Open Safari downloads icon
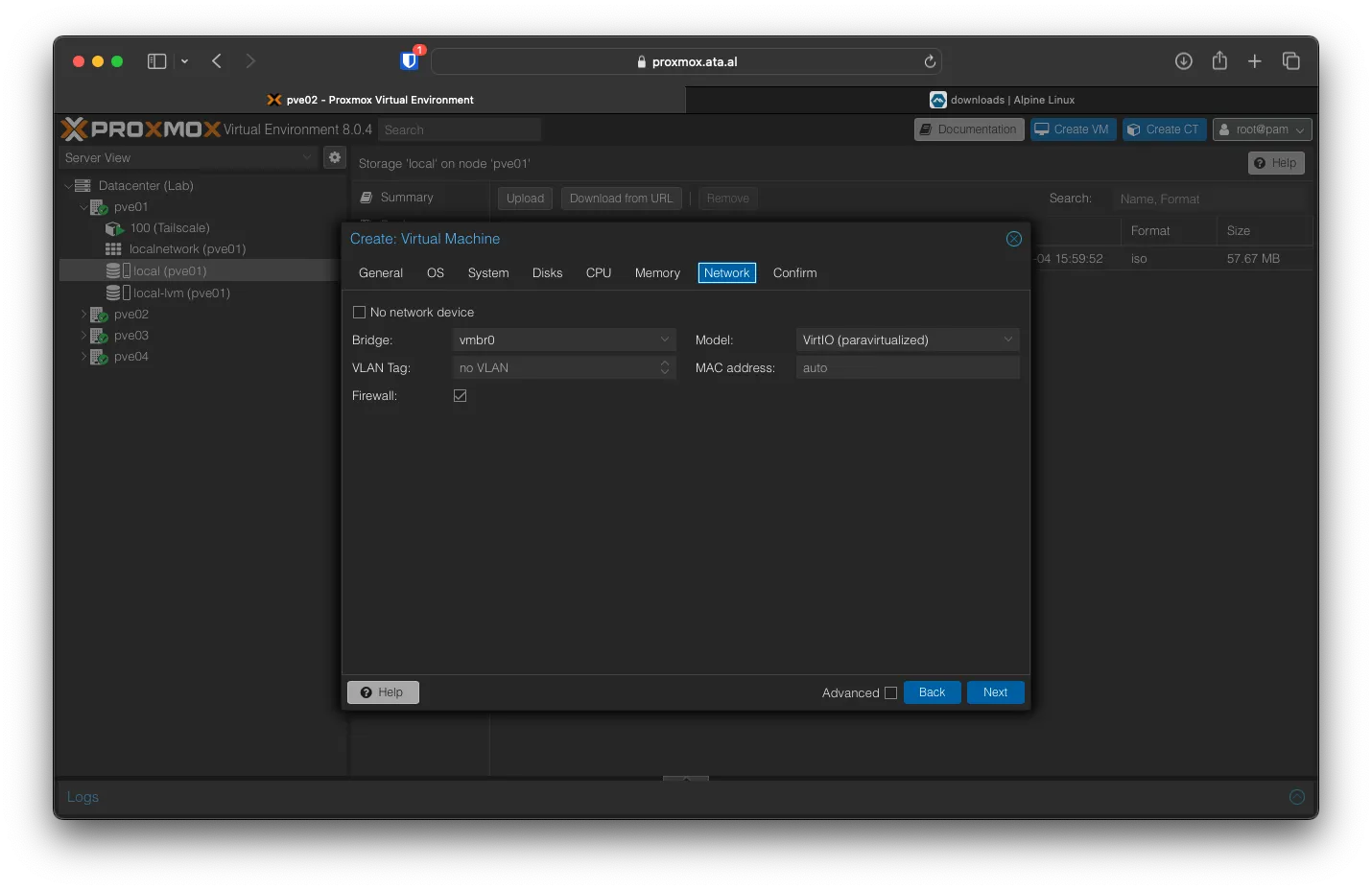 1184,61
